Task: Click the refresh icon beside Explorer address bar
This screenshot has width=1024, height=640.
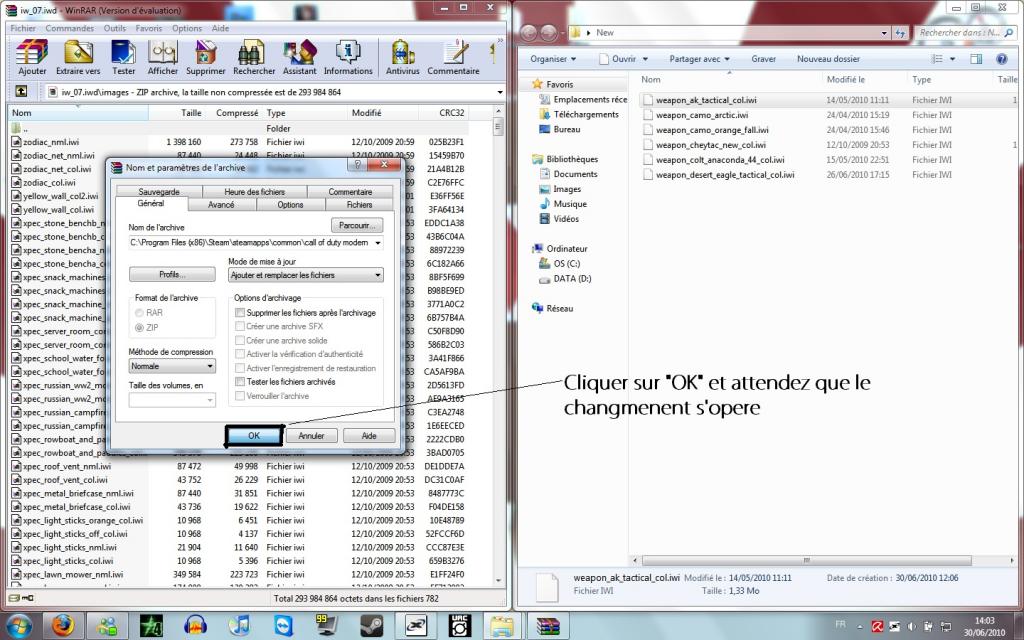Action: pyautogui.click(x=901, y=33)
